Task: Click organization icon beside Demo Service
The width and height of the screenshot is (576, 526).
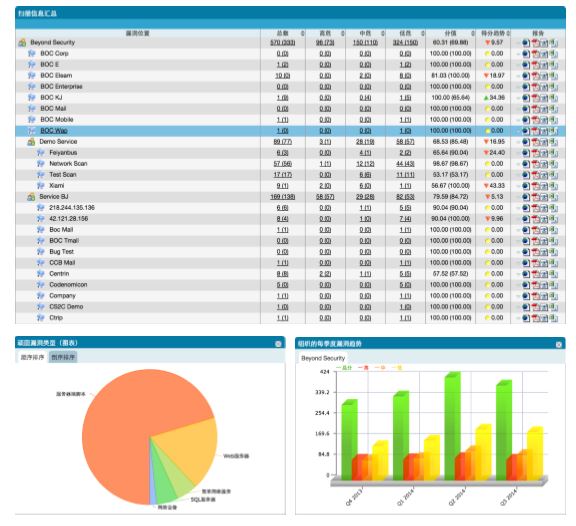Action: click(x=31, y=142)
